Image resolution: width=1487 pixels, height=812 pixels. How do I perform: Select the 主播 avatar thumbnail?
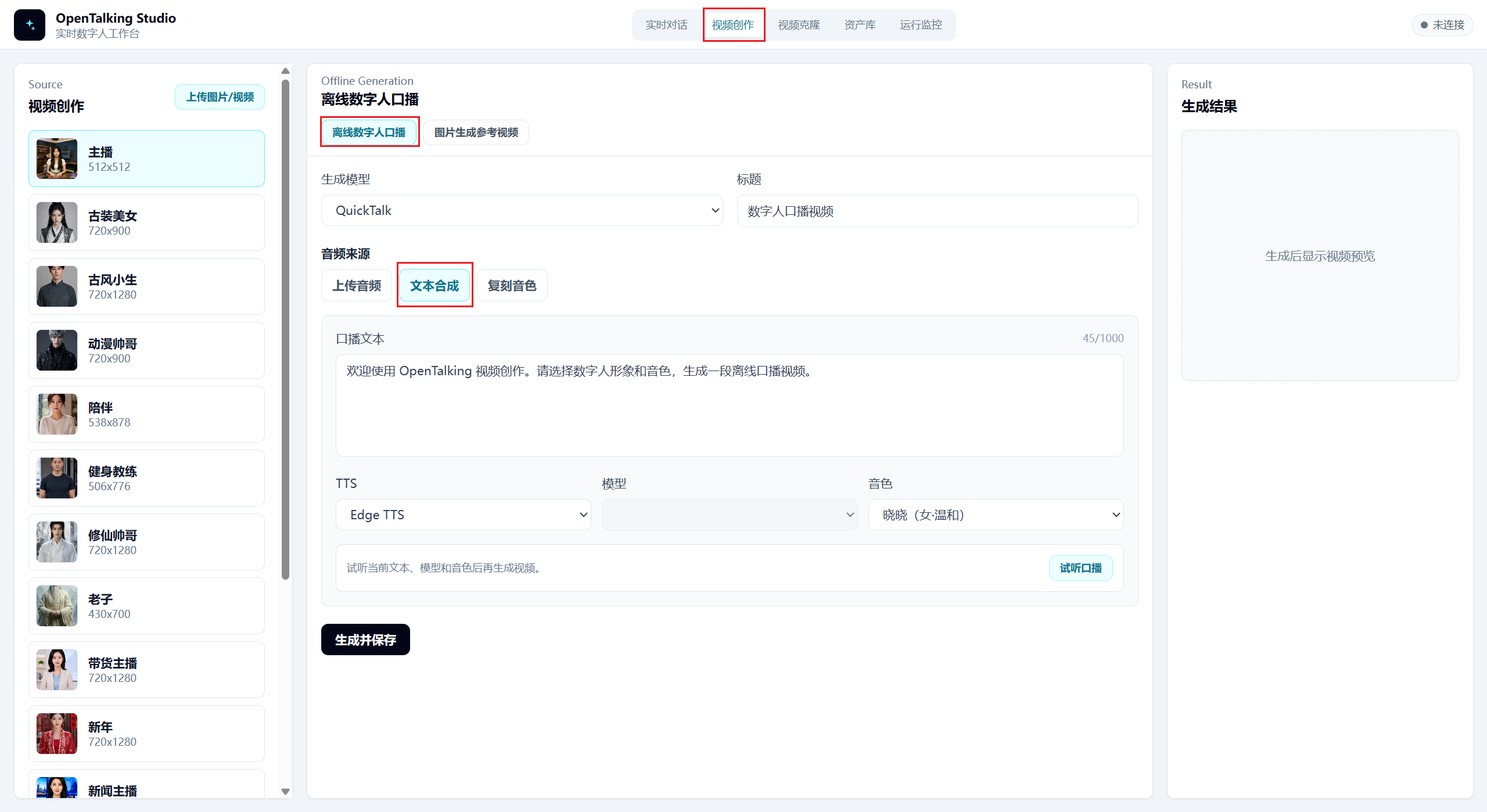[x=57, y=159]
